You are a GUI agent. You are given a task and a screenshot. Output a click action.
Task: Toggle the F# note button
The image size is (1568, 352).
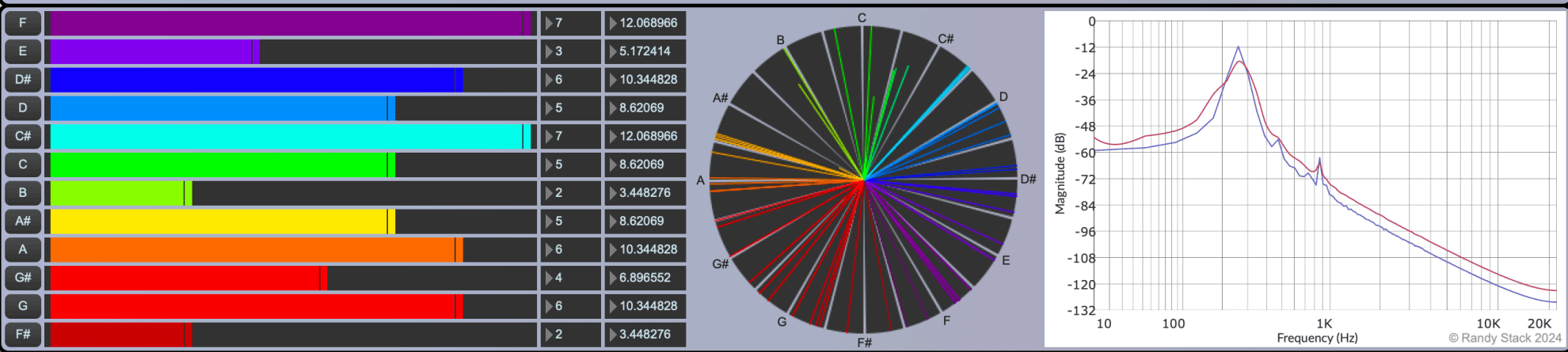tap(23, 334)
